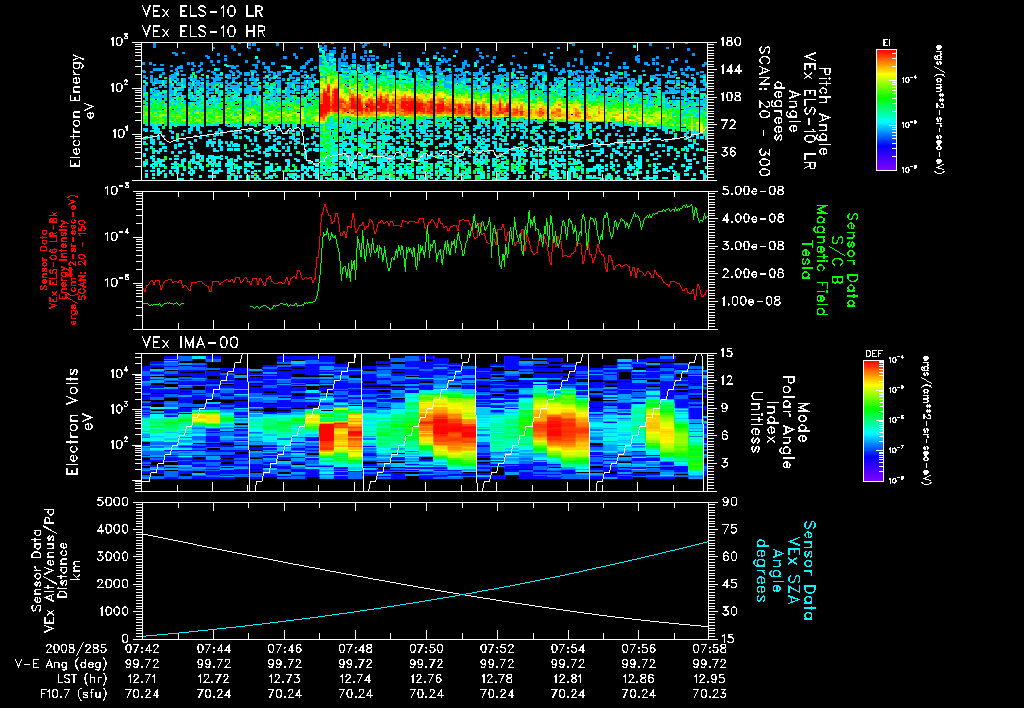Click the 07:48 time tick label
The width and height of the screenshot is (1024, 708).
(355, 649)
